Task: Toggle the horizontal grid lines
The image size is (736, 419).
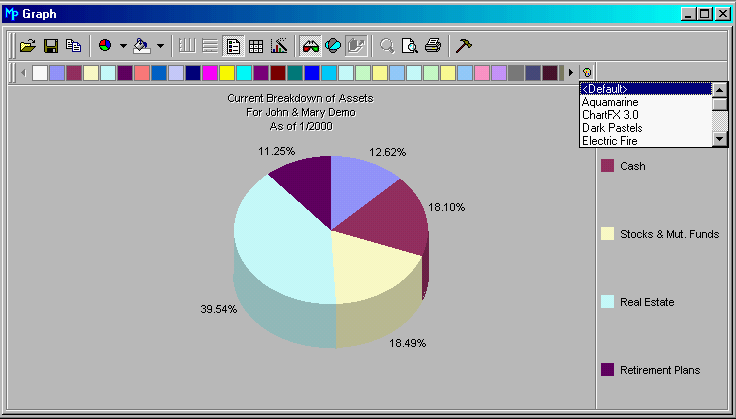Action: [x=210, y=46]
